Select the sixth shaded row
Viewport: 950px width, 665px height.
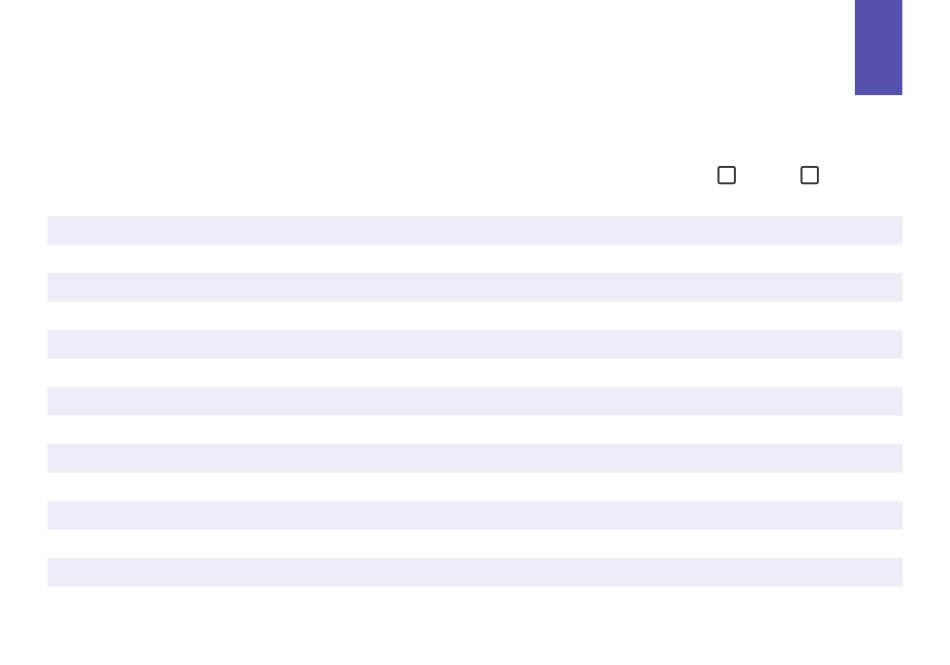coord(474,515)
